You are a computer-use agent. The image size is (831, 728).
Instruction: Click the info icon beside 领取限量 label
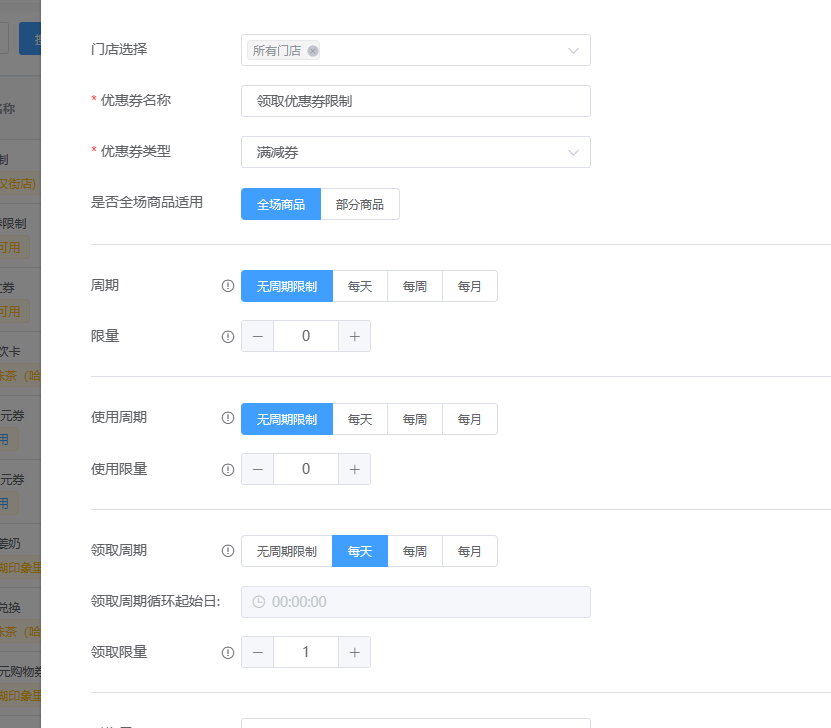point(227,651)
